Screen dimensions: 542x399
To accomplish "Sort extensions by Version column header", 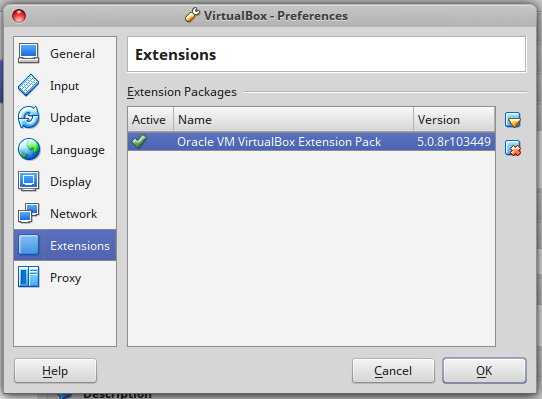I will (454, 120).
